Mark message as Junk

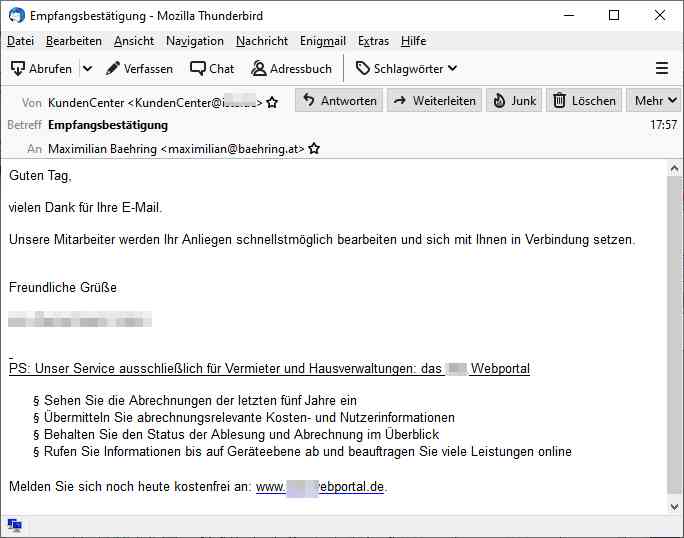(x=514, y=101)
